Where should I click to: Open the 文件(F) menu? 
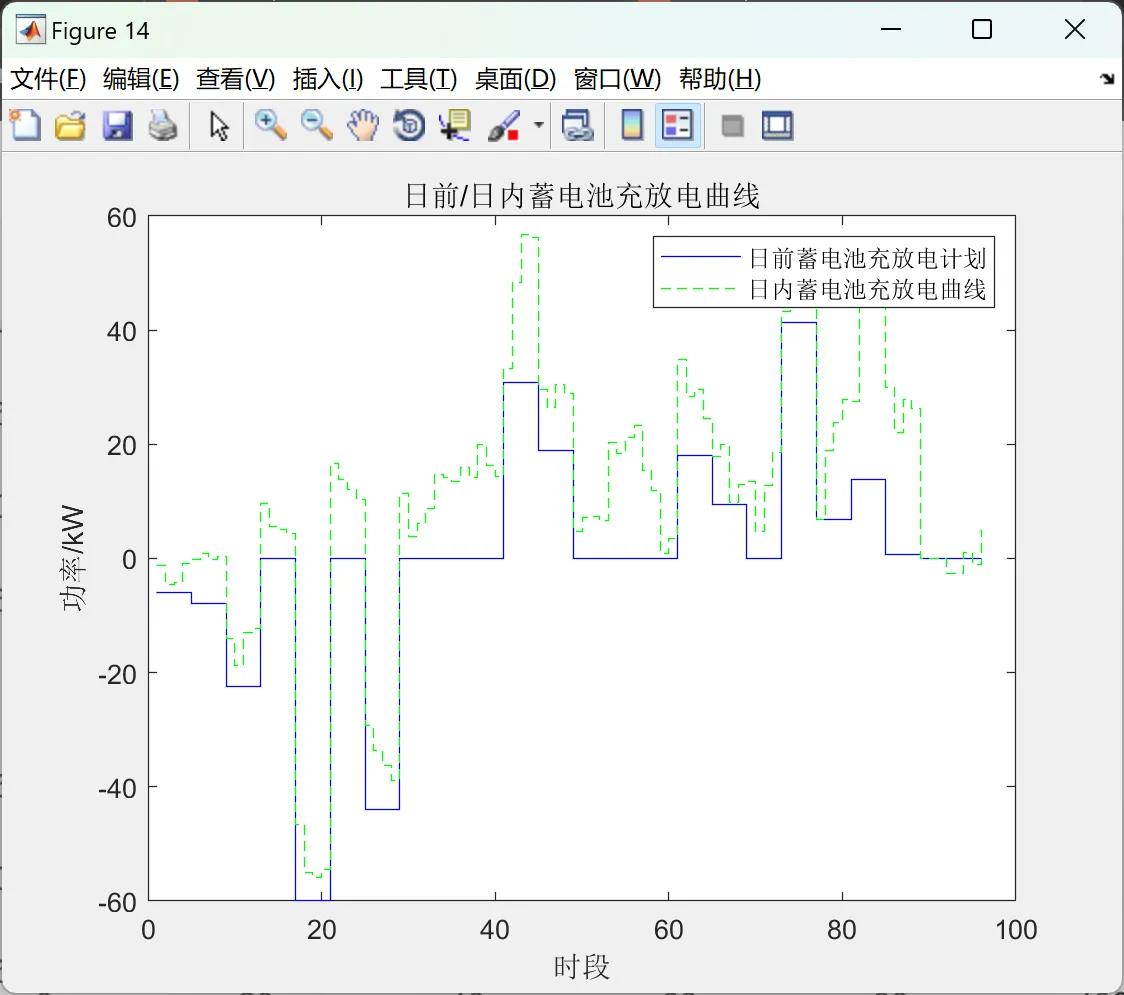point(48,79)
